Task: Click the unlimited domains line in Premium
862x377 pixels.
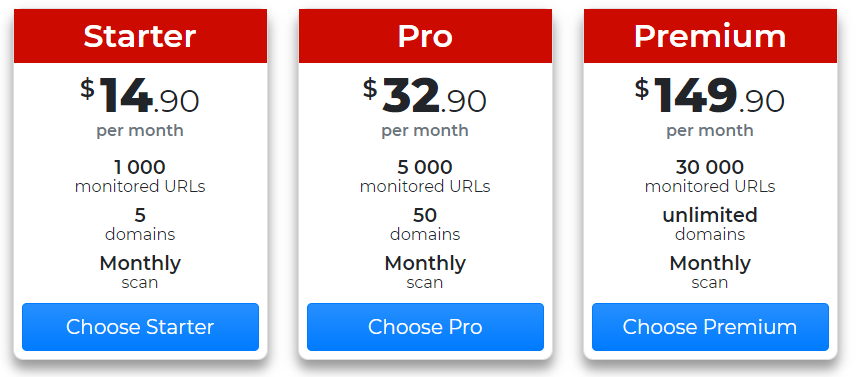Action: tap(710, 224)
